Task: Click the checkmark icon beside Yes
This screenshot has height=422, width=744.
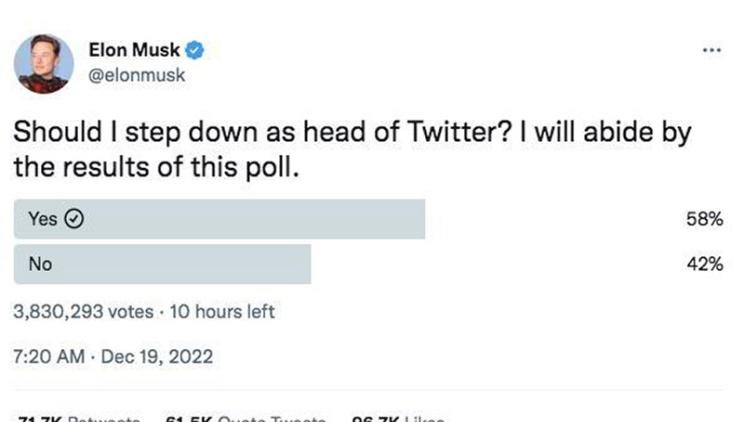Action: [74, 219]
